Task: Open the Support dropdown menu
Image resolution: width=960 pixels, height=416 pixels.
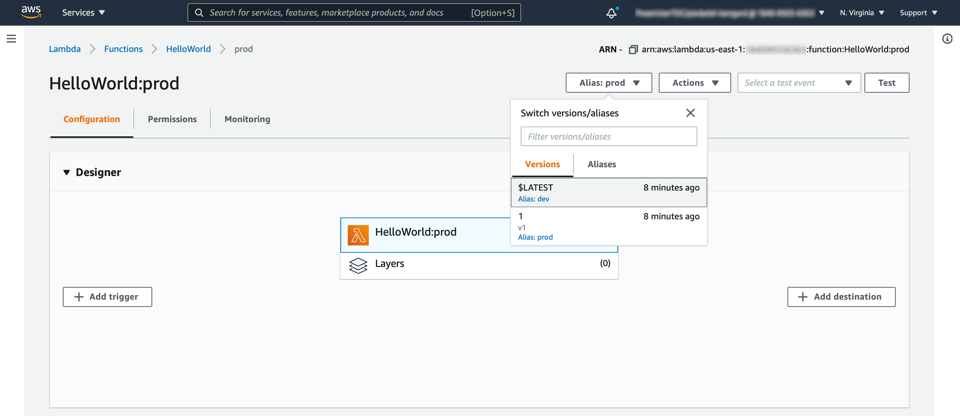Action: [918, 12]
